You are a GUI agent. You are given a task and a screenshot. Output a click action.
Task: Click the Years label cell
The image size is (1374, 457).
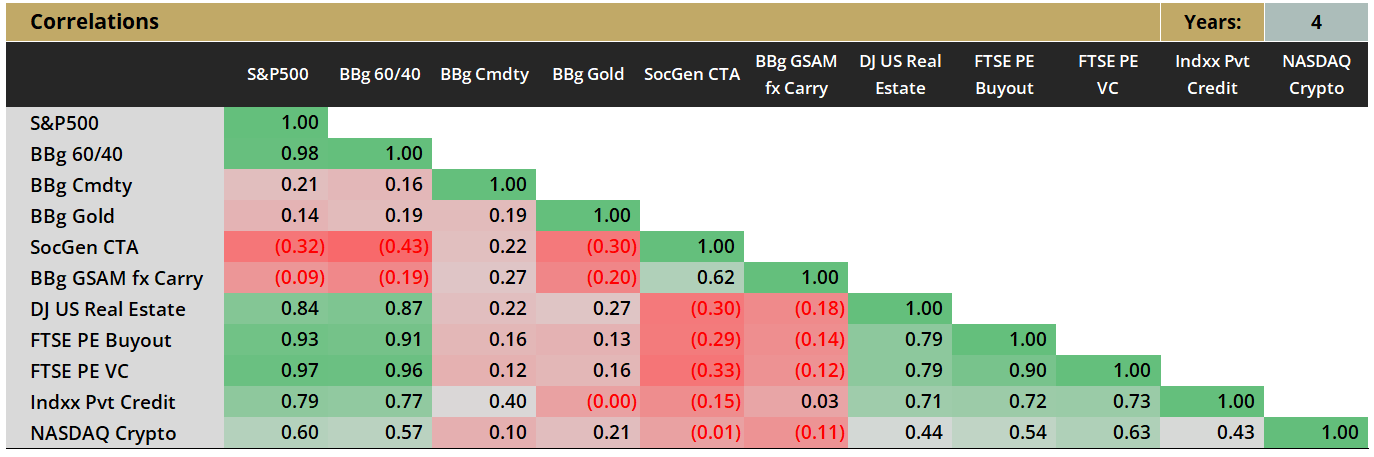[1212, 21]
